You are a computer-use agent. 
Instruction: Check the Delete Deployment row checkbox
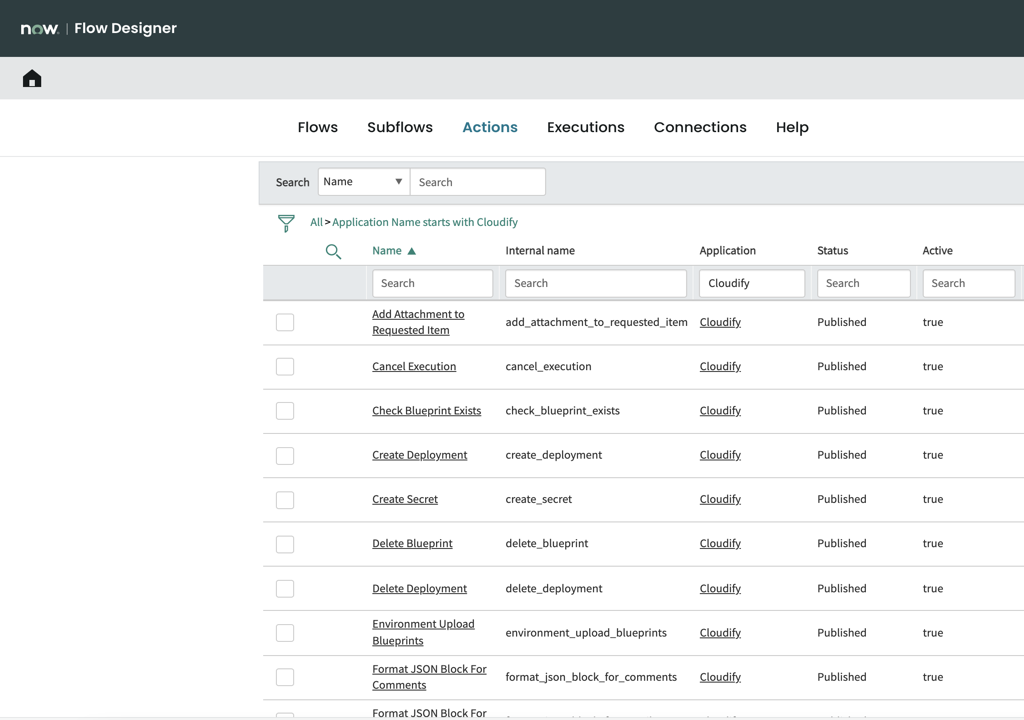pos(285,589)
